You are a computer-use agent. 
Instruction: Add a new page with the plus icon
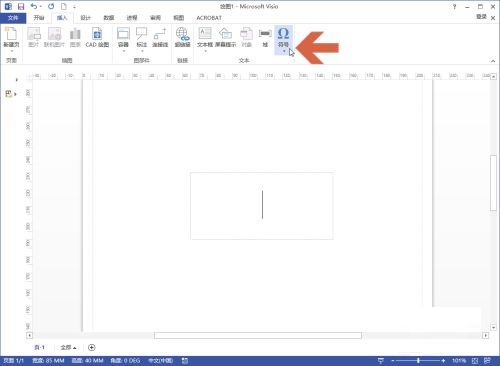coord(92,347)
